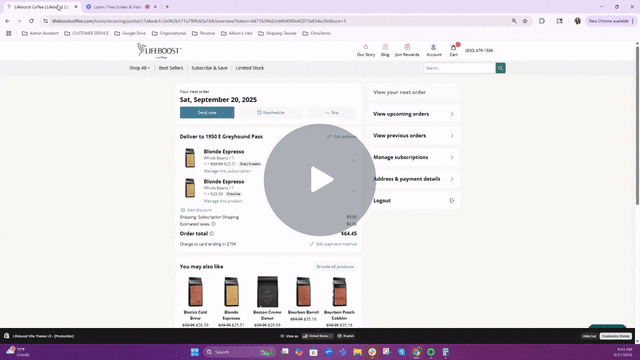Open Windows Start button on taskbar
This screenshot has width=640, height=360.
(x=195, y=352)
